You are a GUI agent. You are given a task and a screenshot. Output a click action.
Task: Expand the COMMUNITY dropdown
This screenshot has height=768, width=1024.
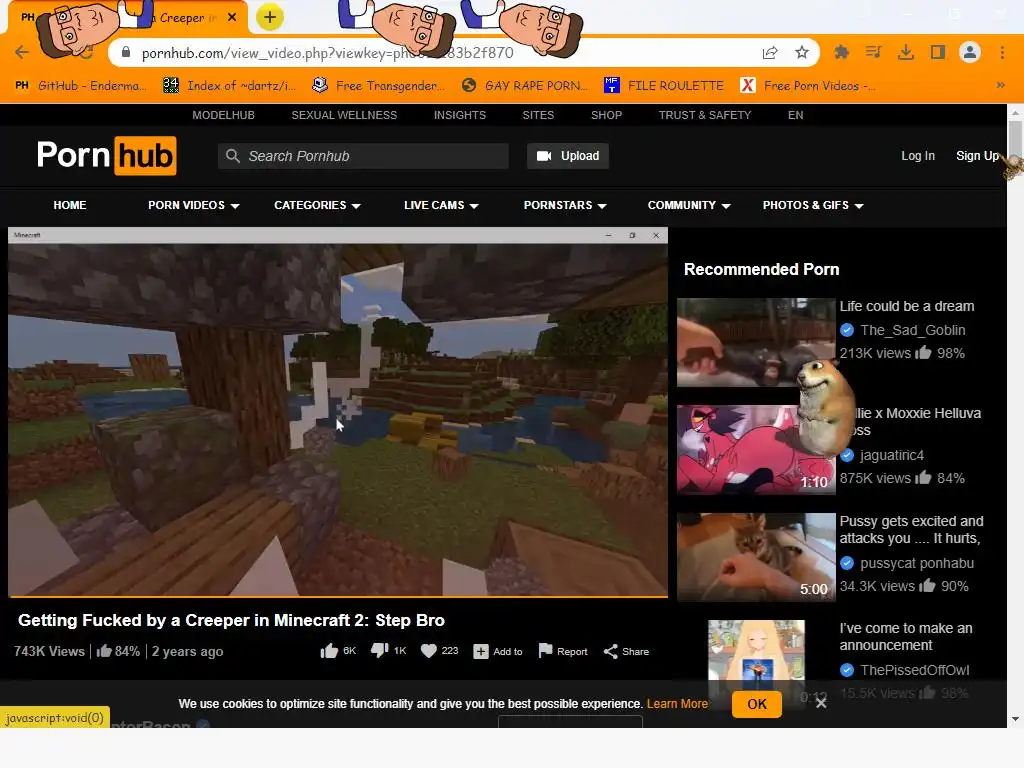click(x=689, y=205)
